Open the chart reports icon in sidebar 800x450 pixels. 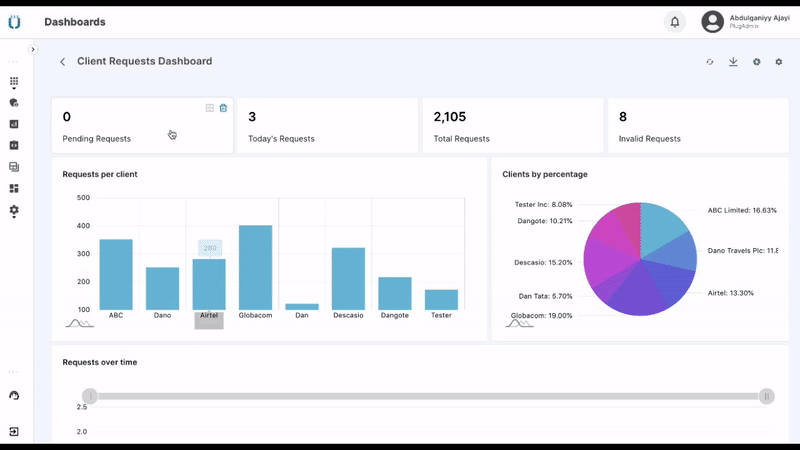(14, 124)
